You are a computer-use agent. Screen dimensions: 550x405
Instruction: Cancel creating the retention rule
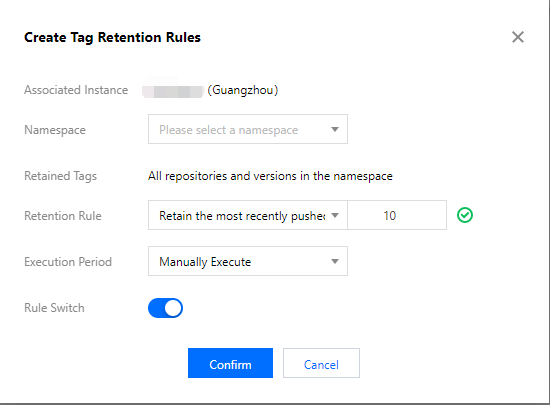coord(321,363)
